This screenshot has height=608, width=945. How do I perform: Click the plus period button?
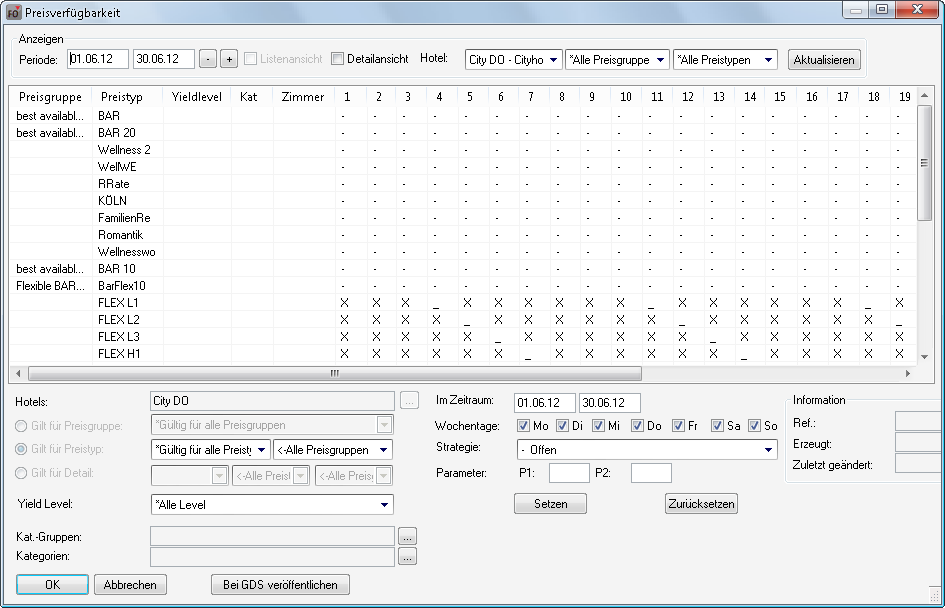[229, 59]
